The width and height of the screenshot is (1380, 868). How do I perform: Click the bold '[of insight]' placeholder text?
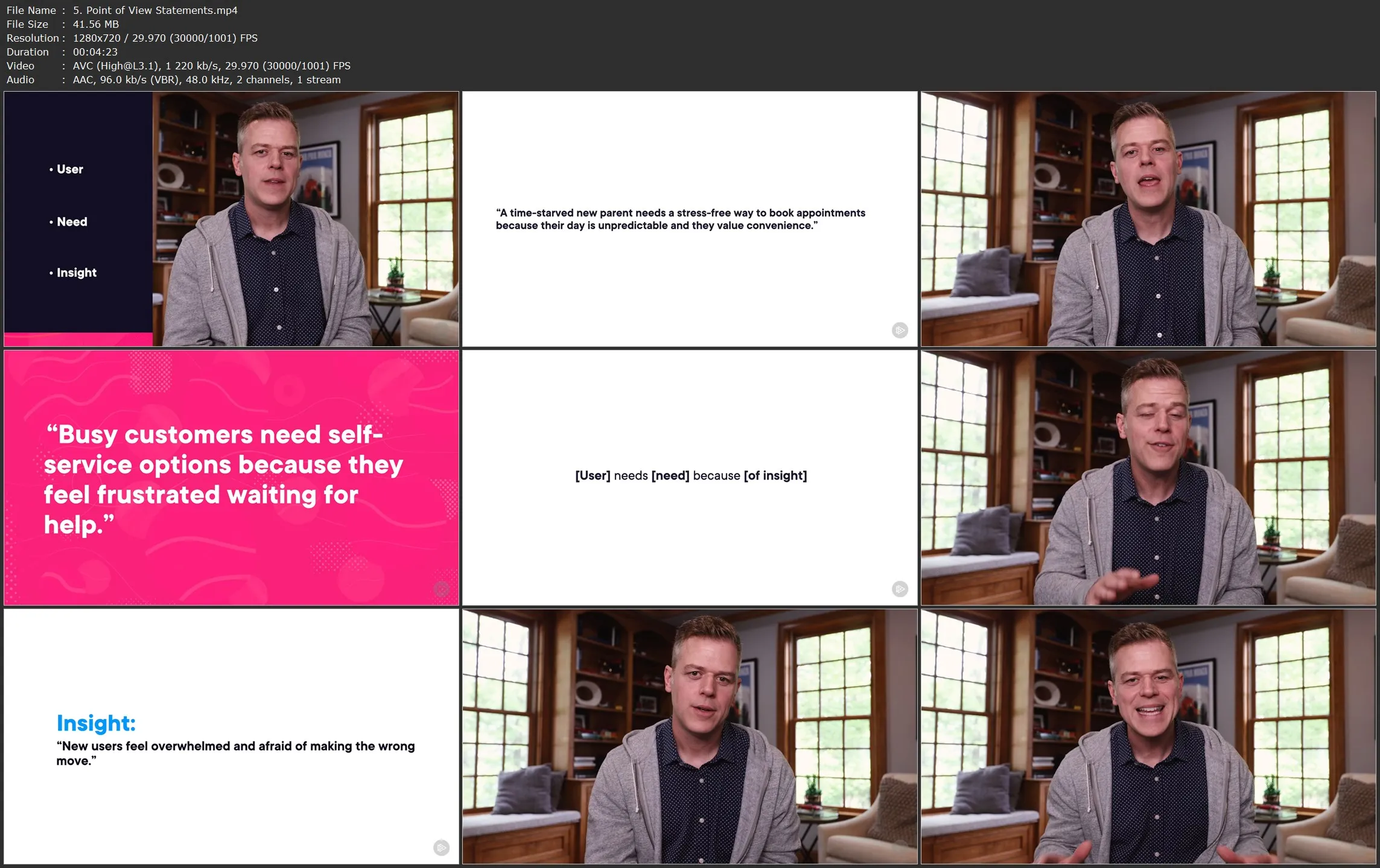click(x=775, y=475)
